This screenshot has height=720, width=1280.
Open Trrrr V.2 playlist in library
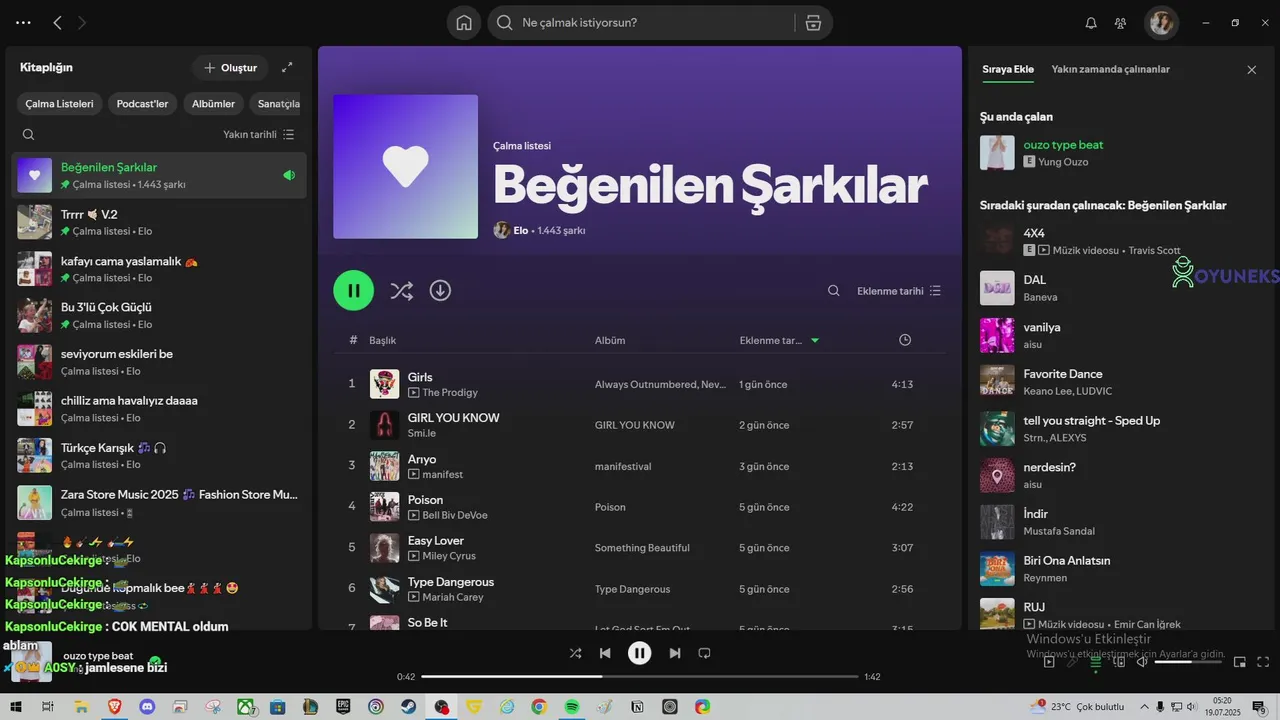click(160, 221)
